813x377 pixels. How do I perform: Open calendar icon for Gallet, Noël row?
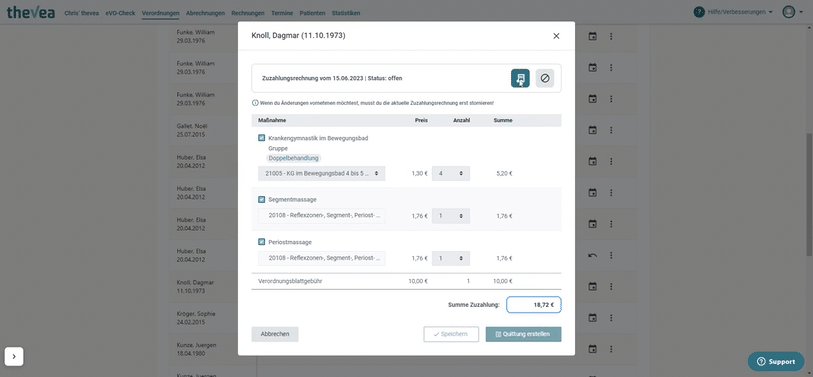pyautogui.click(x=593, y=130)
